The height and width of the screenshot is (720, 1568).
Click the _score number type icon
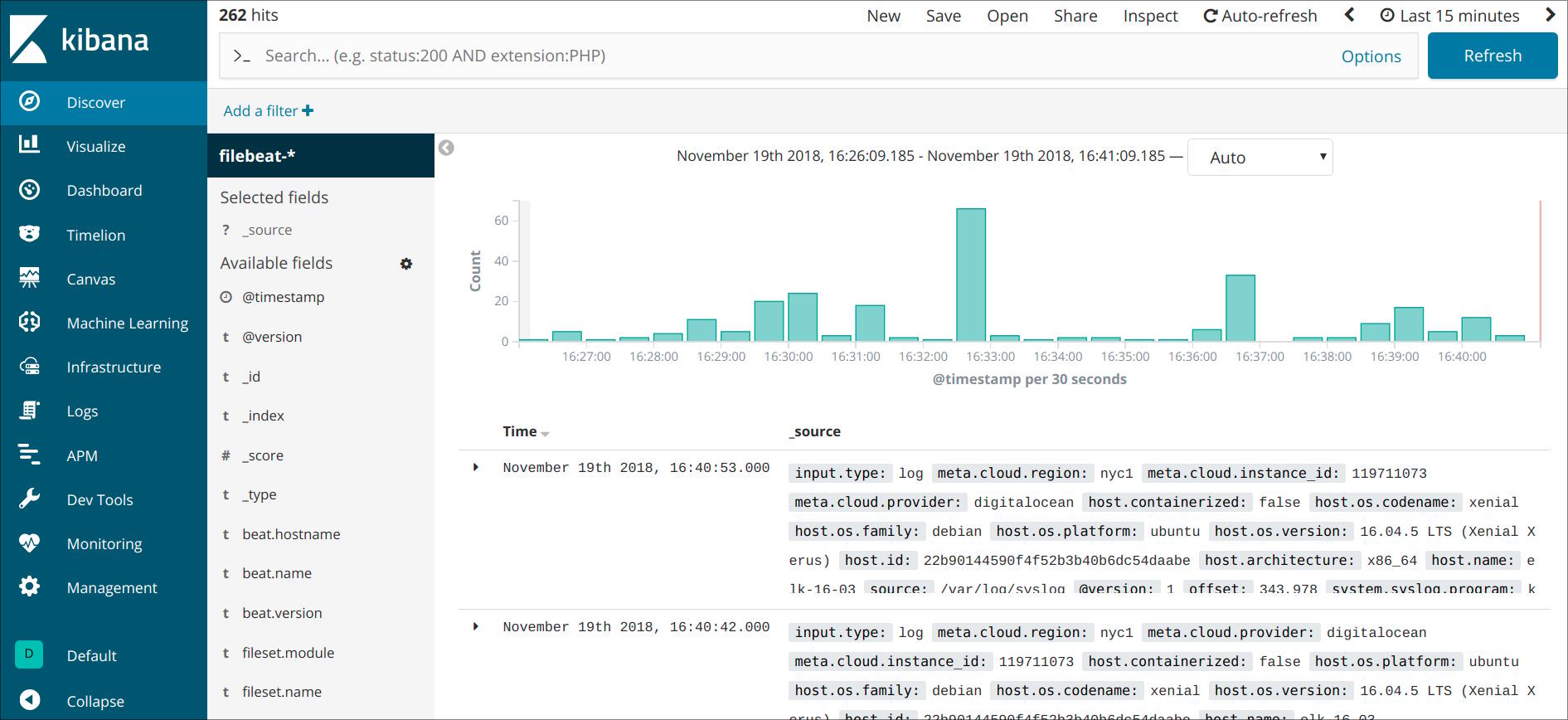[226, 455]
